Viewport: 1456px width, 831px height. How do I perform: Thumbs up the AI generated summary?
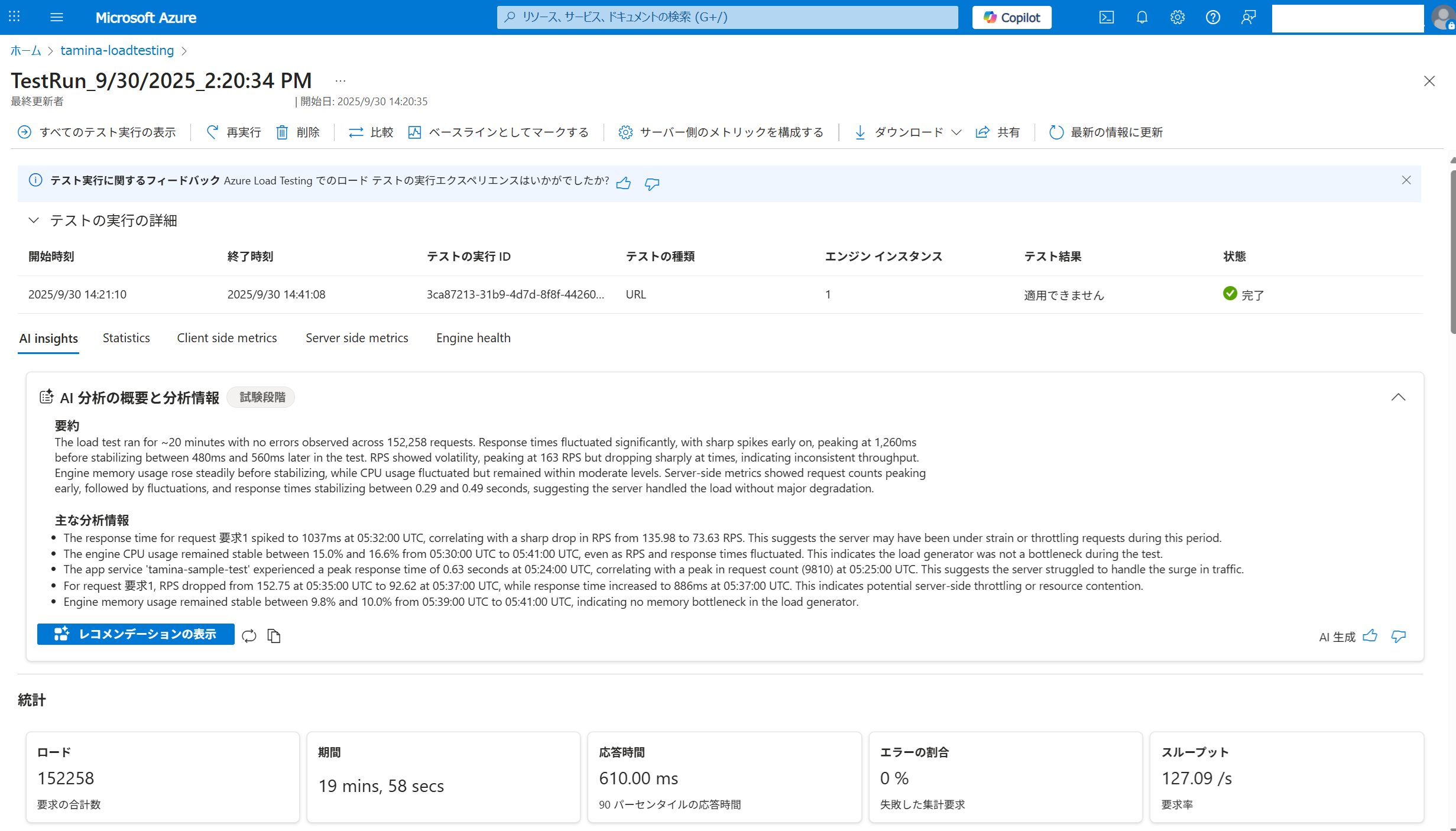click(x=1370, y=636)
